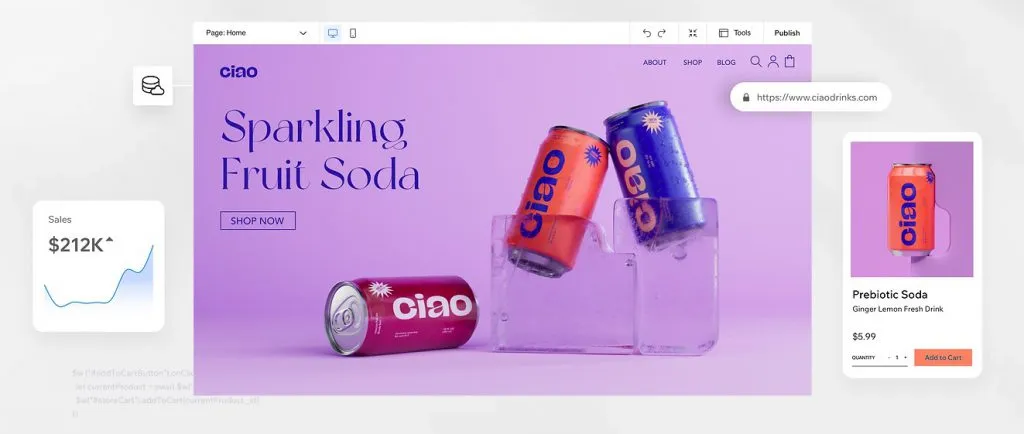Click the Add to Cart button
This screenshot has width=1024, height=434.
pyautogui.click(x=943, y=358)
